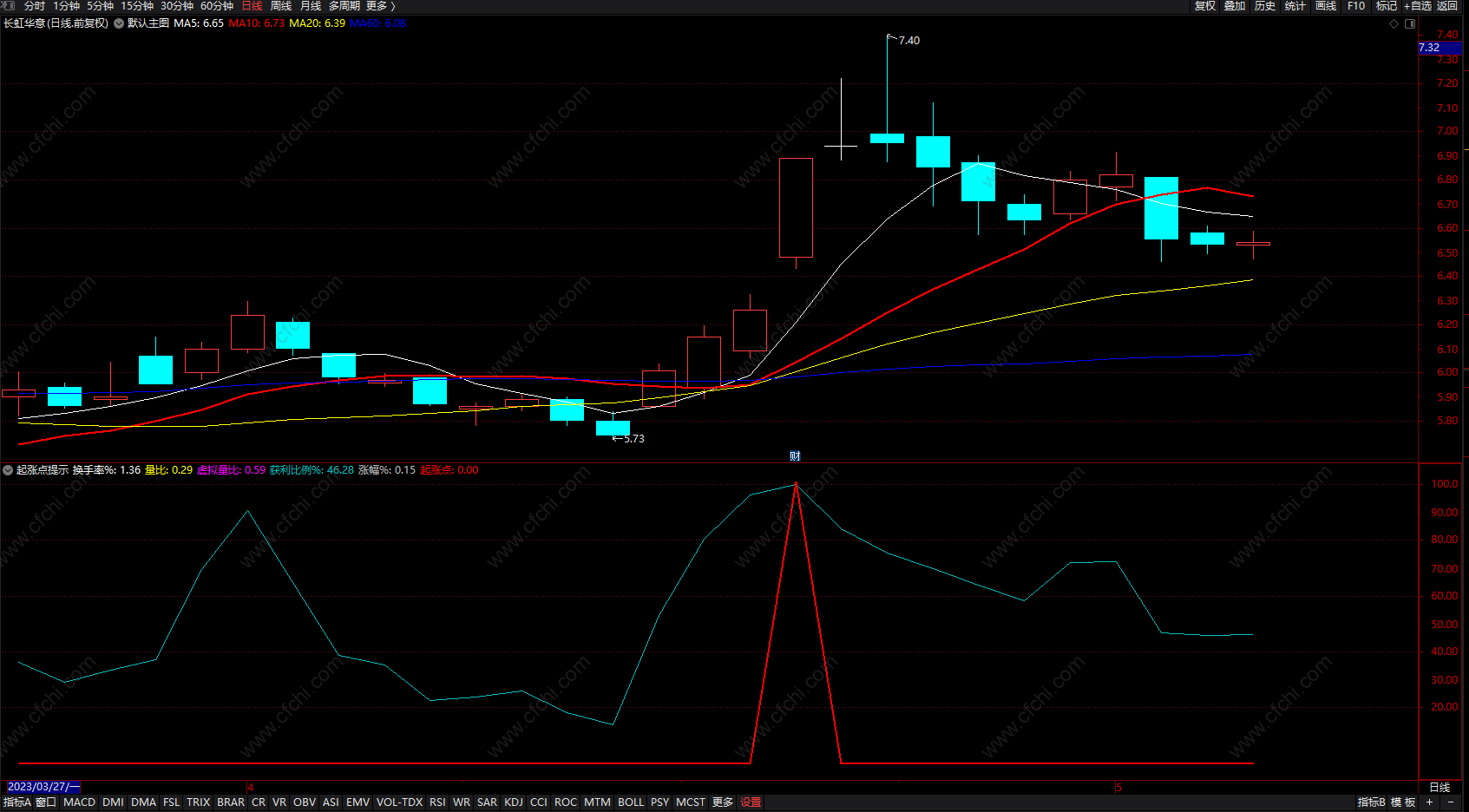This screenshot has height=812, width=1469.
Task: Select the PSY indicator tab
Action: [660, 802]
